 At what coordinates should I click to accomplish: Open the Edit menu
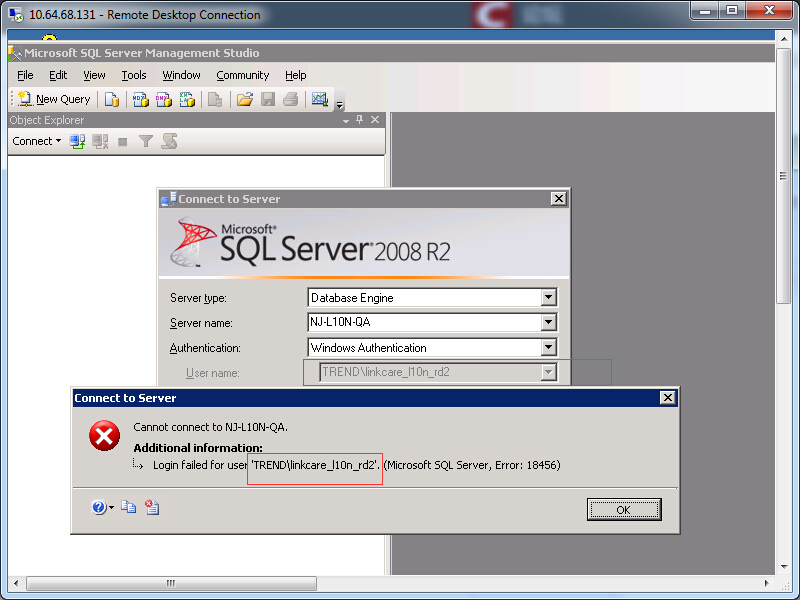[x=58, y=76]
